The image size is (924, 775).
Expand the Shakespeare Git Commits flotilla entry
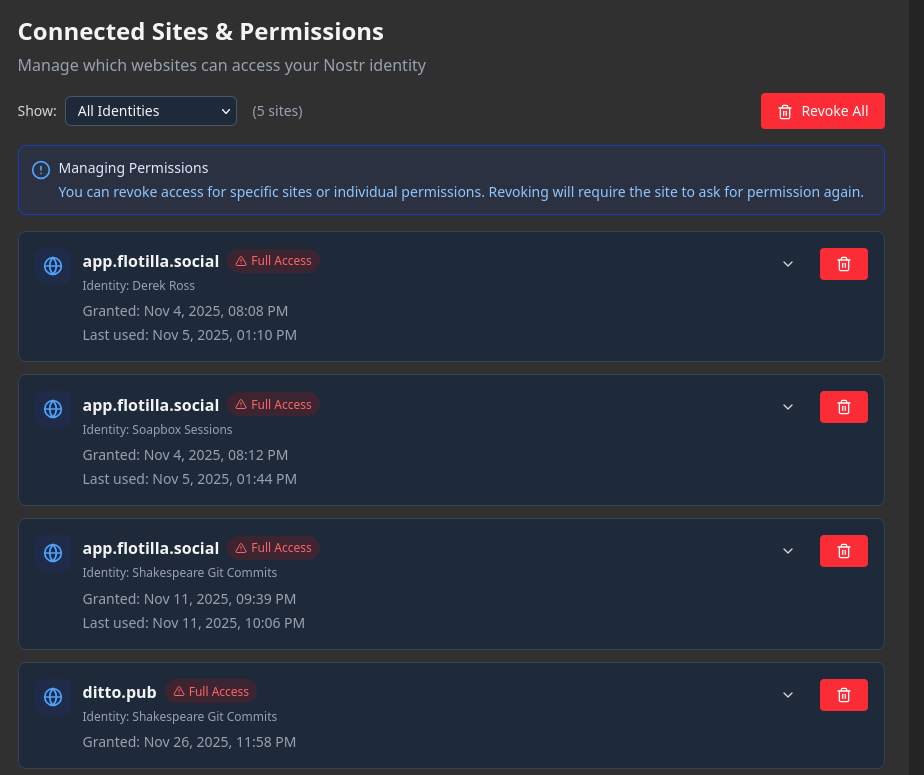787,549
